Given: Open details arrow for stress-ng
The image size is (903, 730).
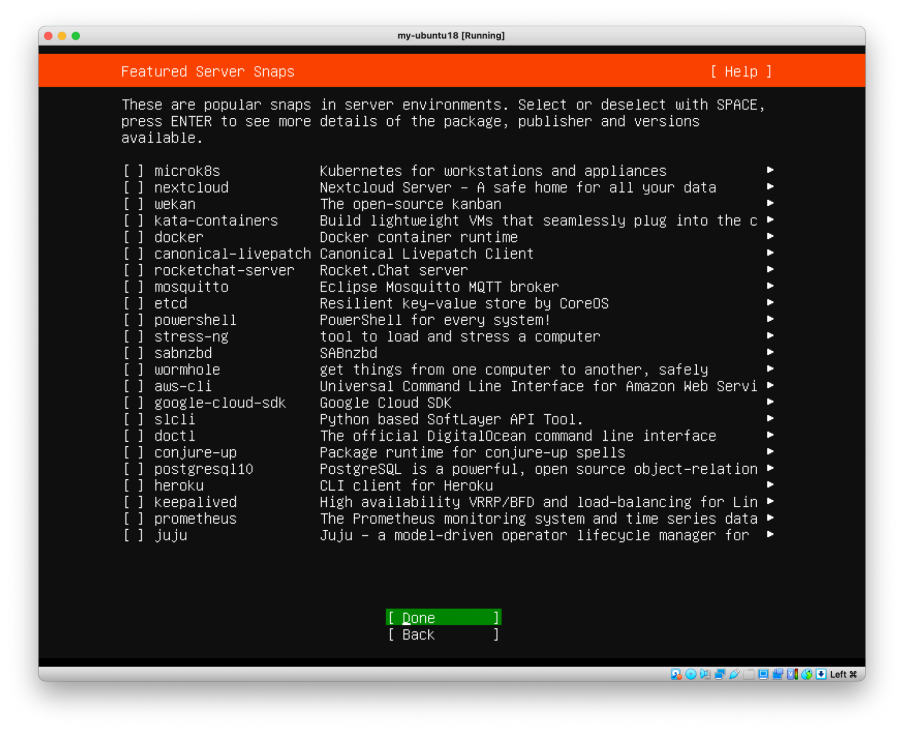Looking at the screenshot, I should 770,336.
